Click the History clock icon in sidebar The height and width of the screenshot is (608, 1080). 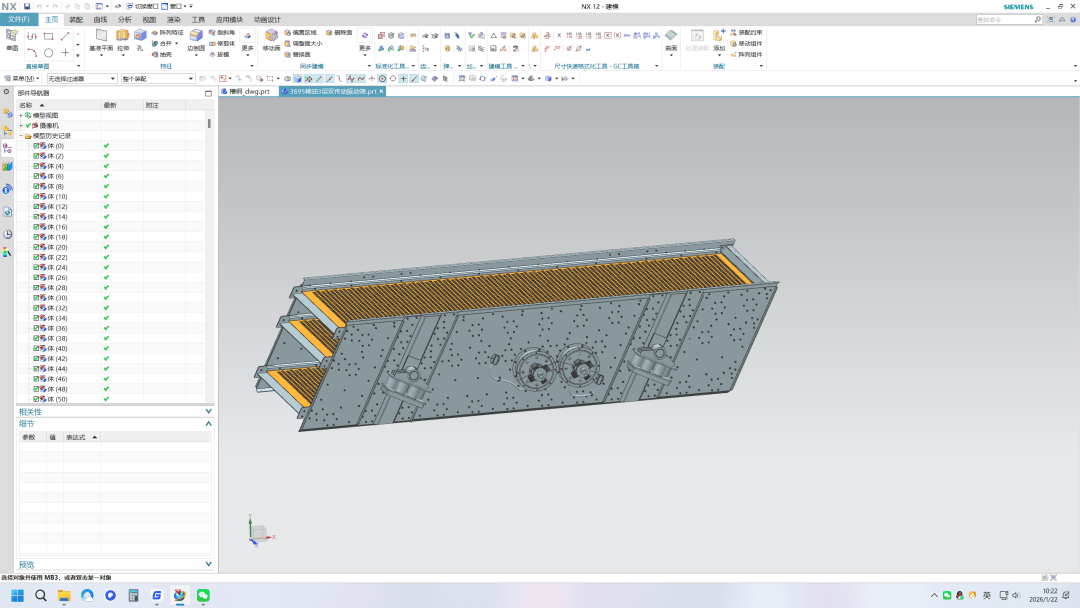click(x=7, y=233)
